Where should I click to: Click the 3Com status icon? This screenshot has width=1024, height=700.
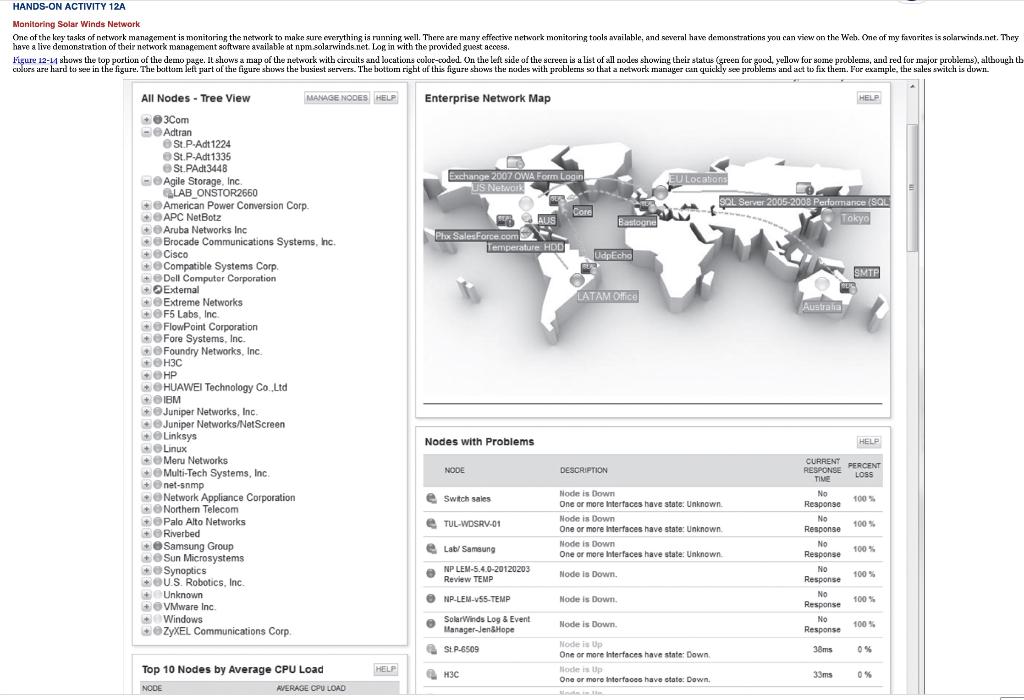tap(157, 119)
